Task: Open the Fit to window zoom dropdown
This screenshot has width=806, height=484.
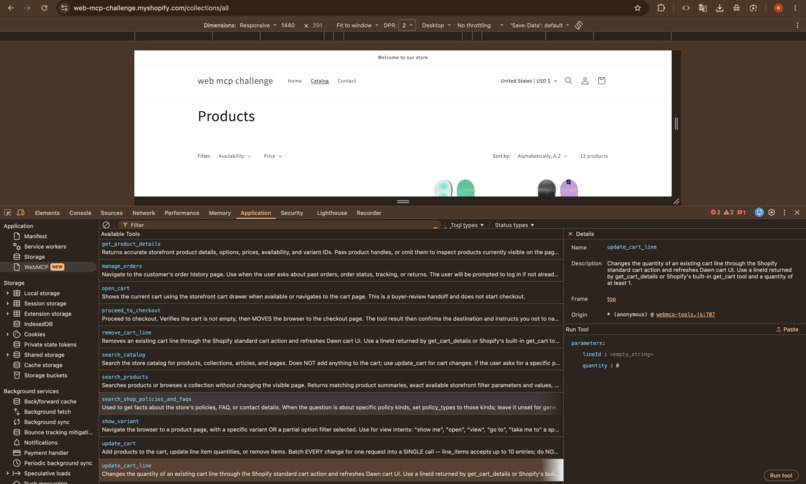Action: tap(357, 25)
